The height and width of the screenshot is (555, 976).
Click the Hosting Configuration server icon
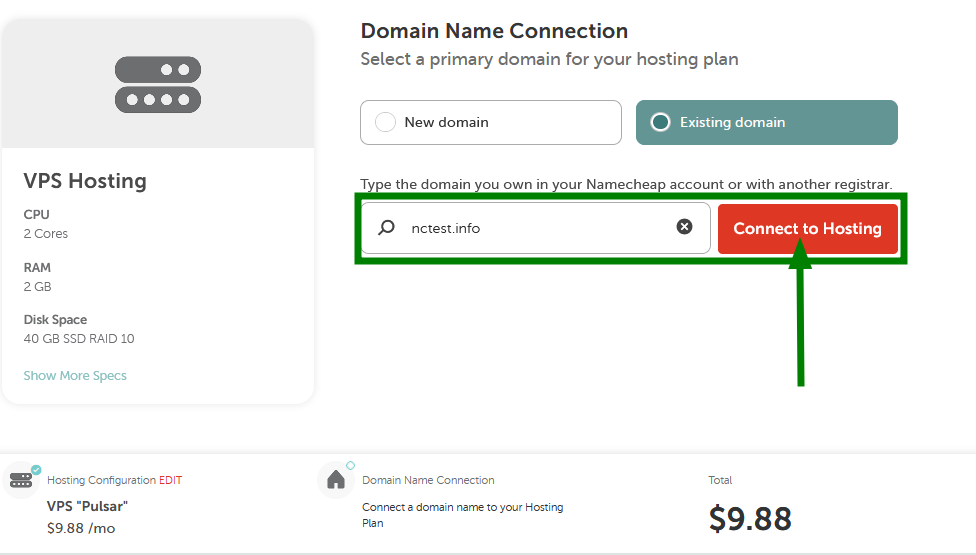point(21,480)
